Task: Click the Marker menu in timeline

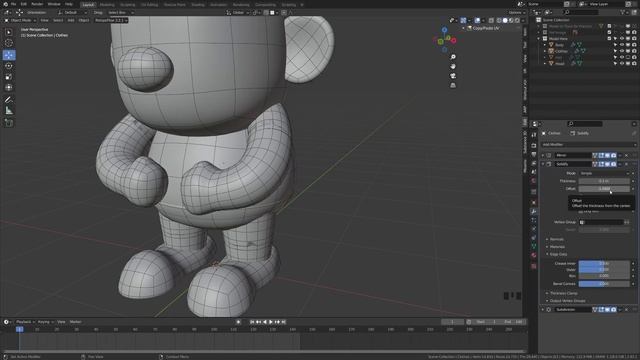Action: tap(76, 322)
